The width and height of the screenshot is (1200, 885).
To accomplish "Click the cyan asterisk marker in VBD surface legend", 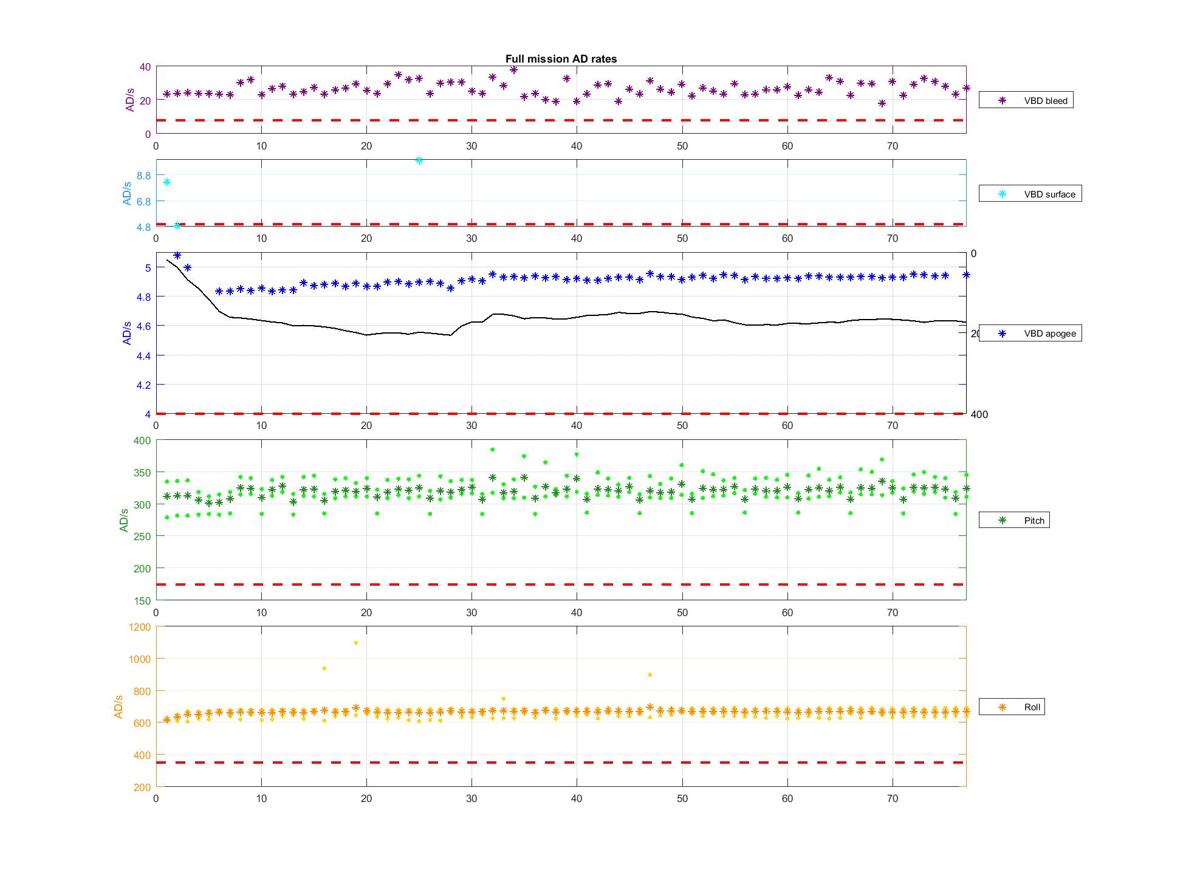I will pyautogui.click(x=1001, y=194).
